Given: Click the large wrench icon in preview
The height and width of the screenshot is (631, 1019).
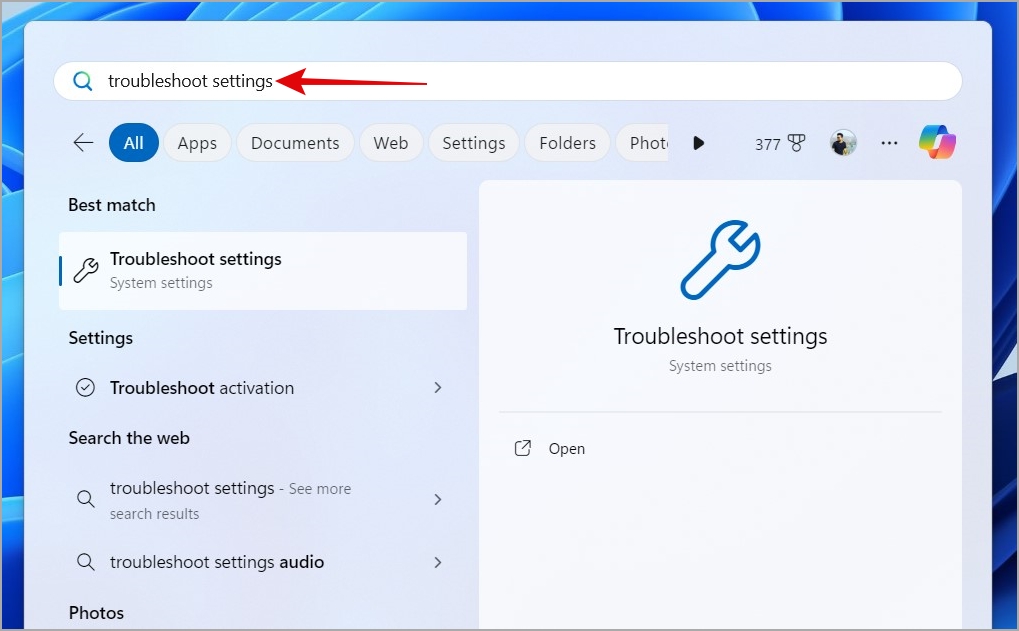Looking at the screenshot, I should [x=720, y=260].
